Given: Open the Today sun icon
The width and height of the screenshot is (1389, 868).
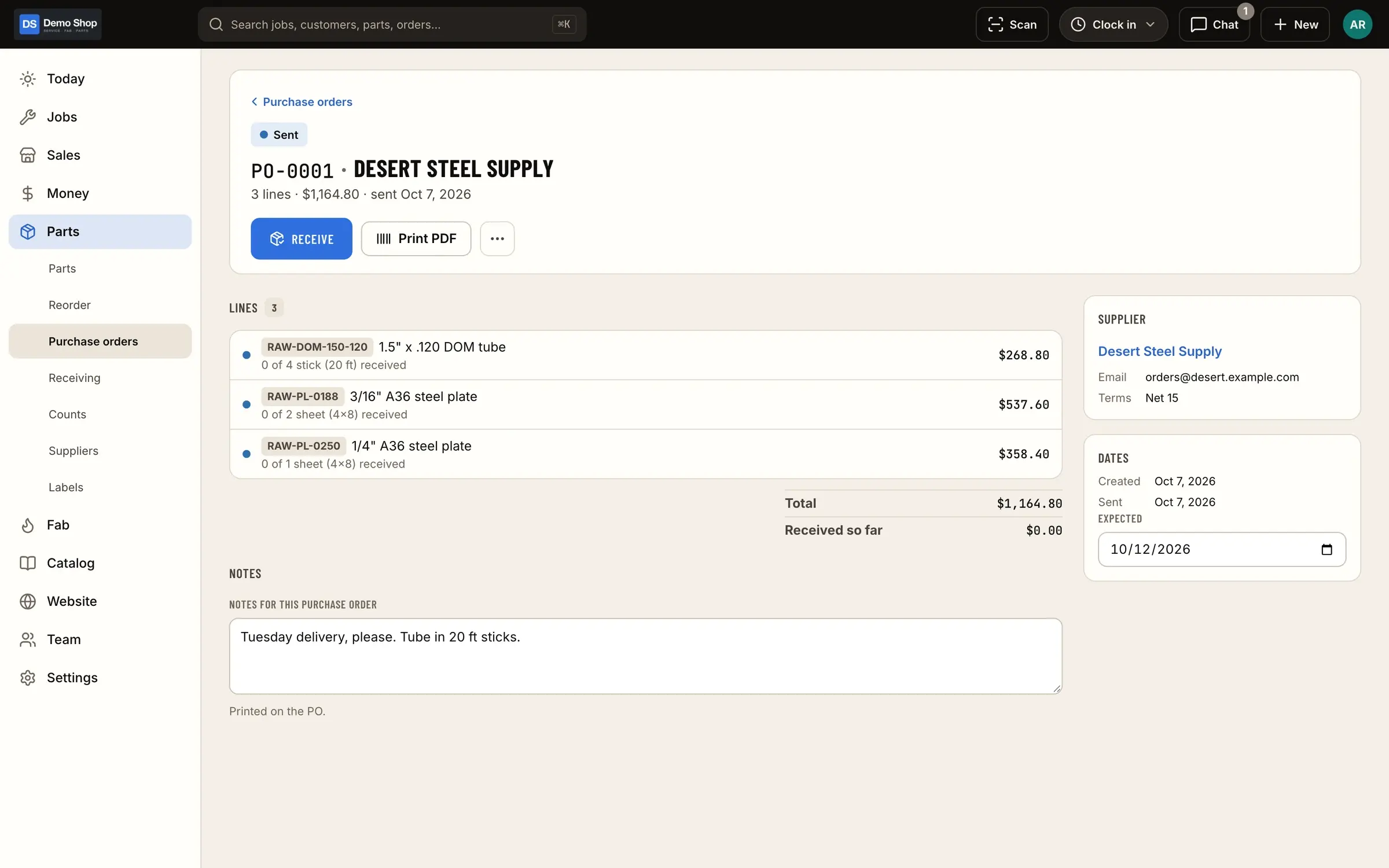Looking at the screenshot, I should click(28, 79).
